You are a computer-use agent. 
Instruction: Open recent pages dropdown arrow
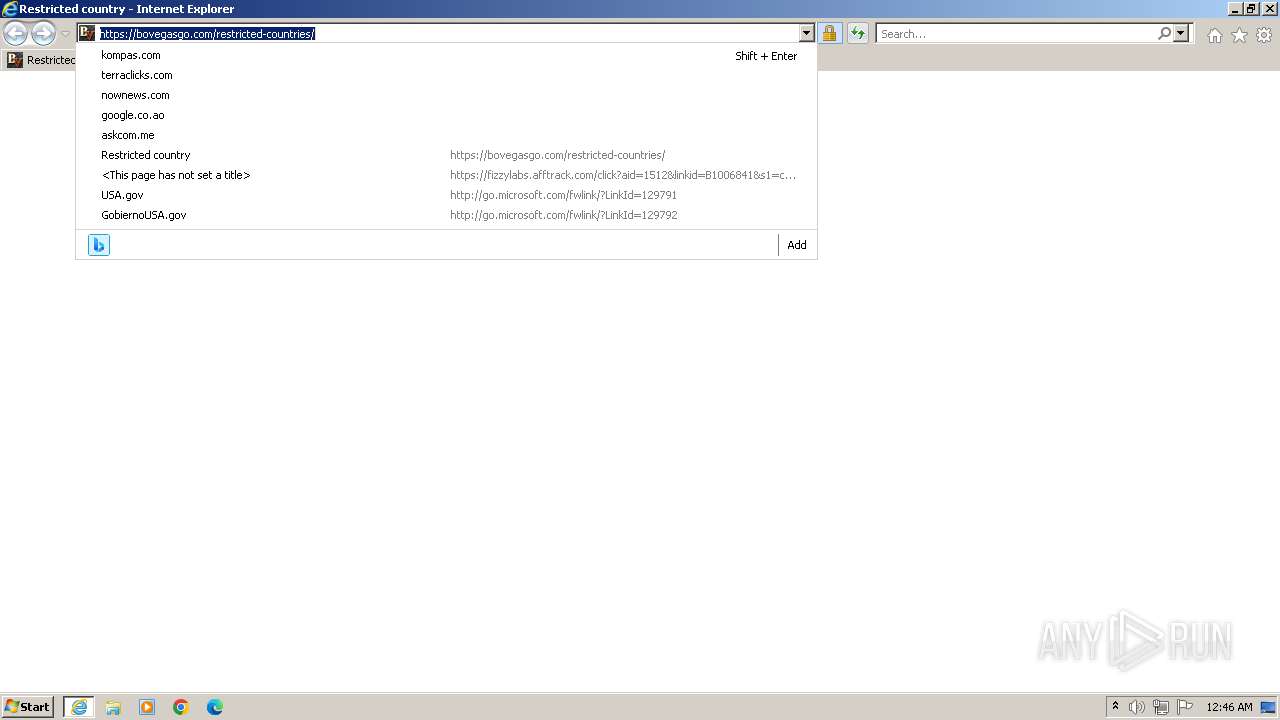pos(65,34)
